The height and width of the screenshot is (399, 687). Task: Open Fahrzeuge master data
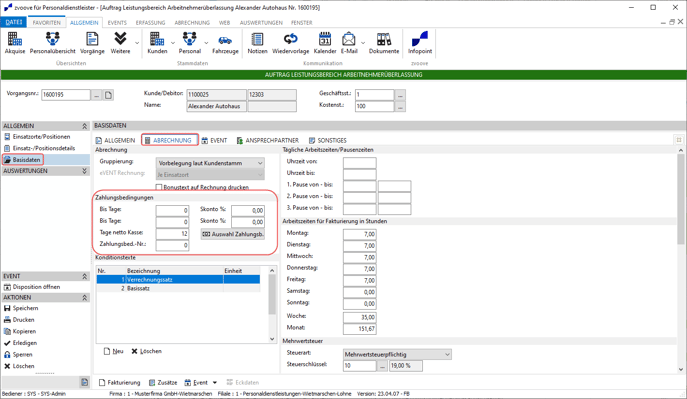tap(225, 43)
